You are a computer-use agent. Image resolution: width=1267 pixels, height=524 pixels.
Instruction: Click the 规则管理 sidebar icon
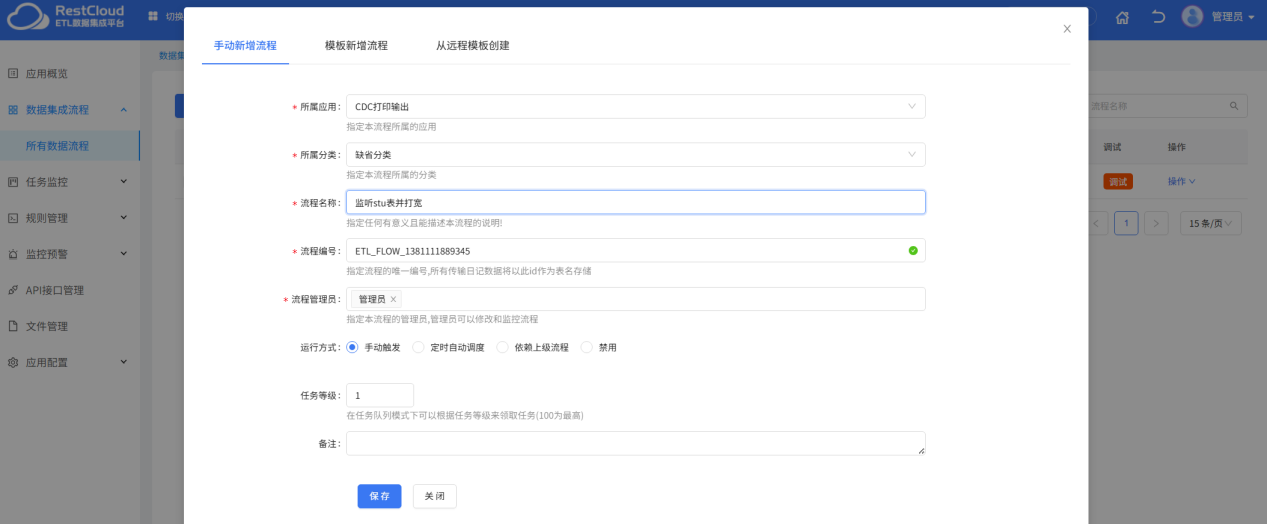coord(14,217)
